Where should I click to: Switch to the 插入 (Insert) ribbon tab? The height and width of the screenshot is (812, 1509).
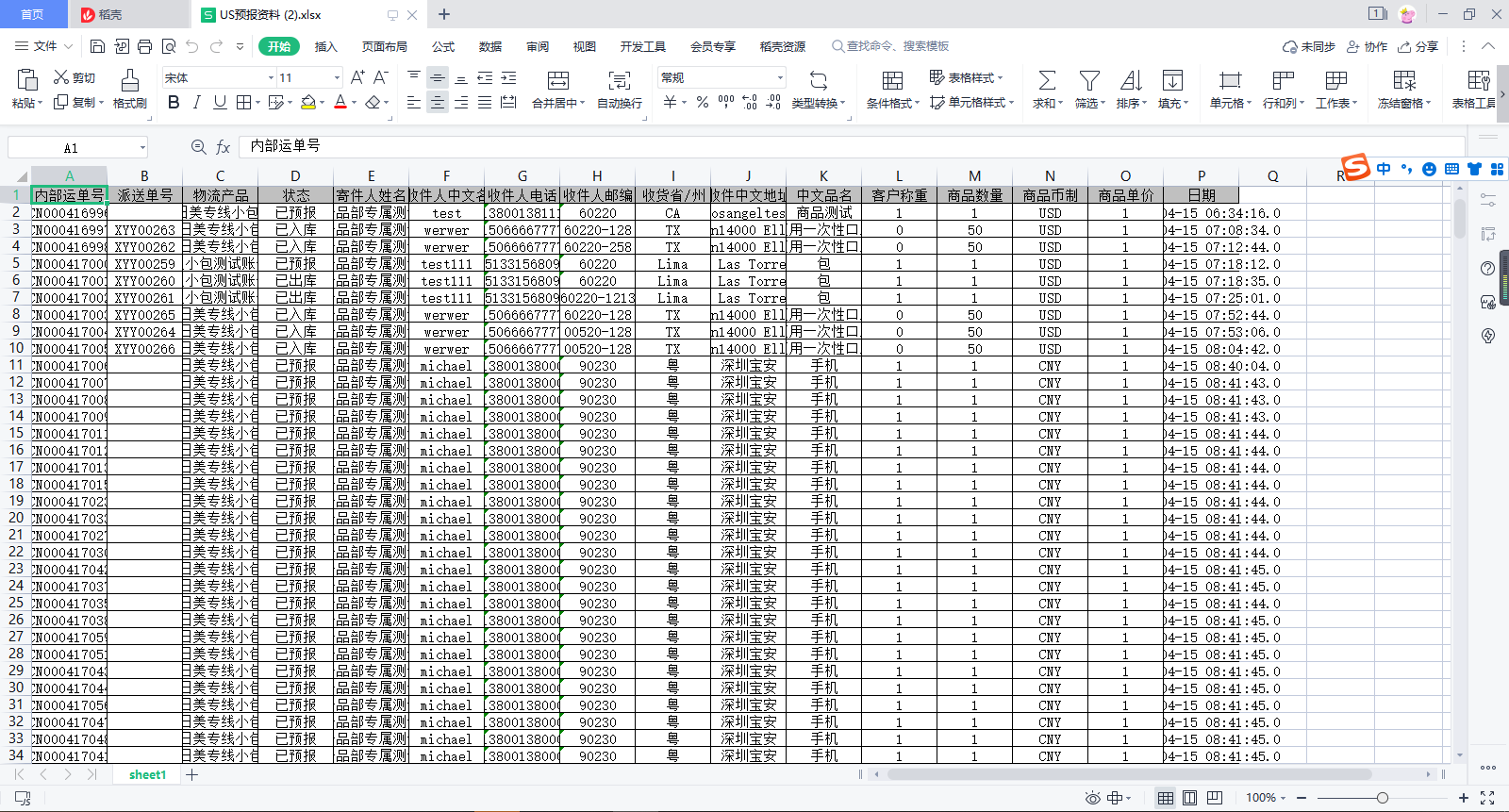tap(325, 46)
